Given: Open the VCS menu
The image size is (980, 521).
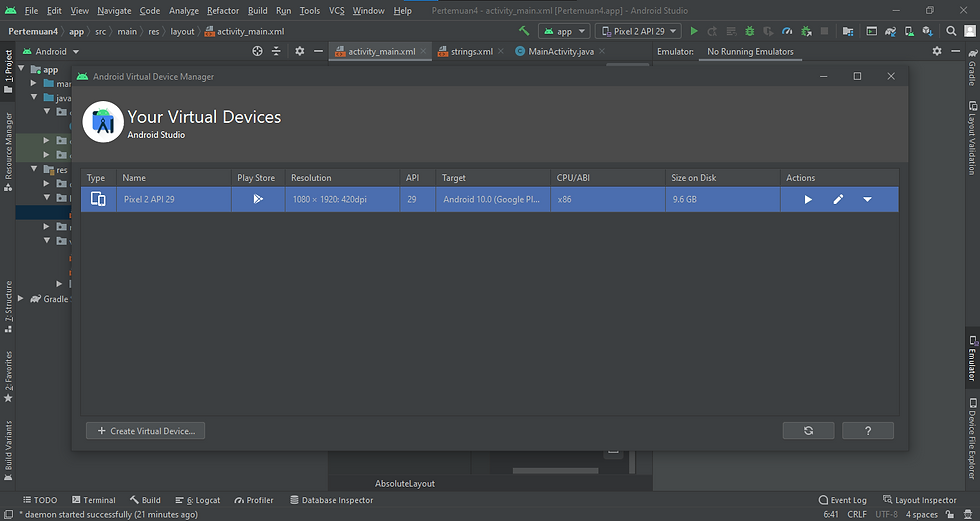Looking at the screenshot, I should coord(336,11).
